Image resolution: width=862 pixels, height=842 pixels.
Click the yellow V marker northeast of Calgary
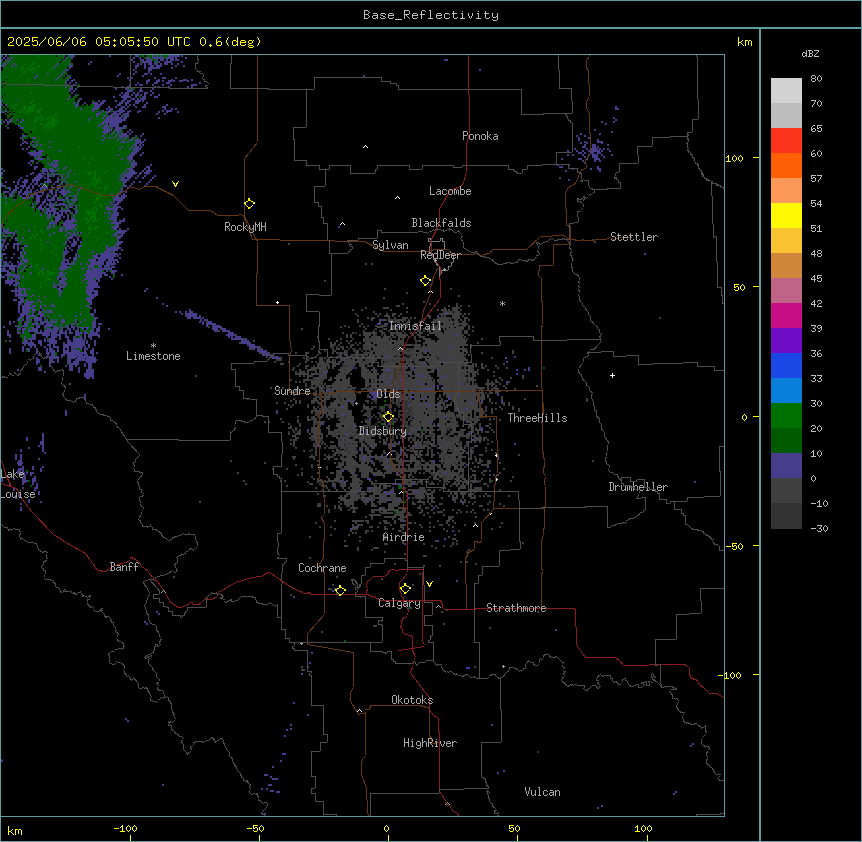click(429, 584)
